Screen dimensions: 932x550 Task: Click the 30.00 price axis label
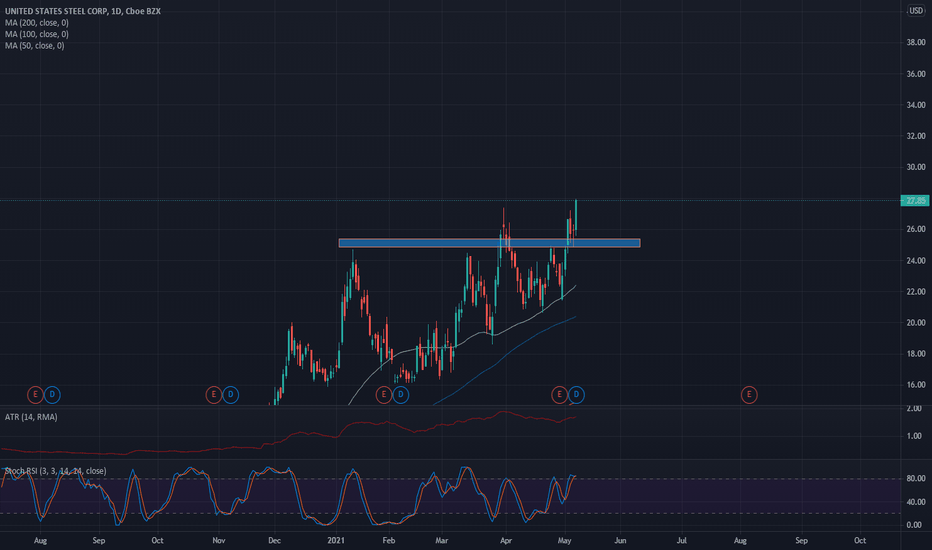pos(916,167)
